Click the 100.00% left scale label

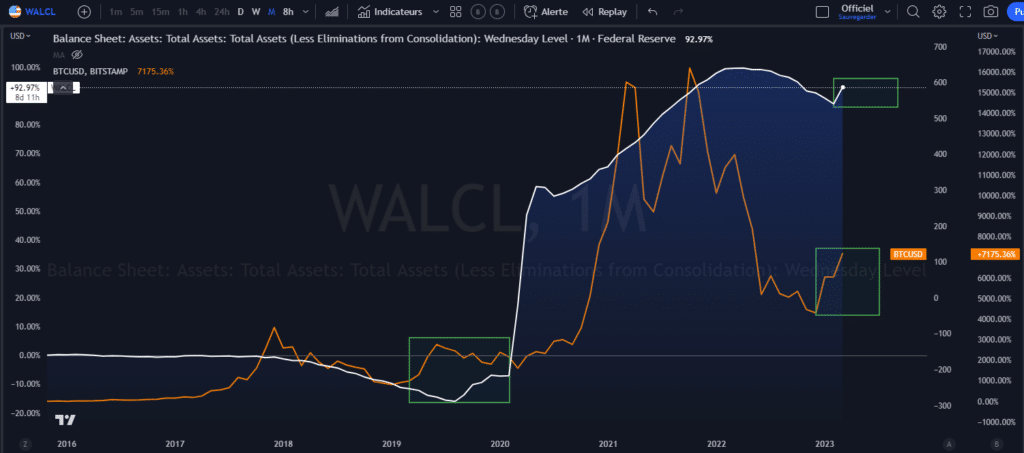tap(25, 67)
